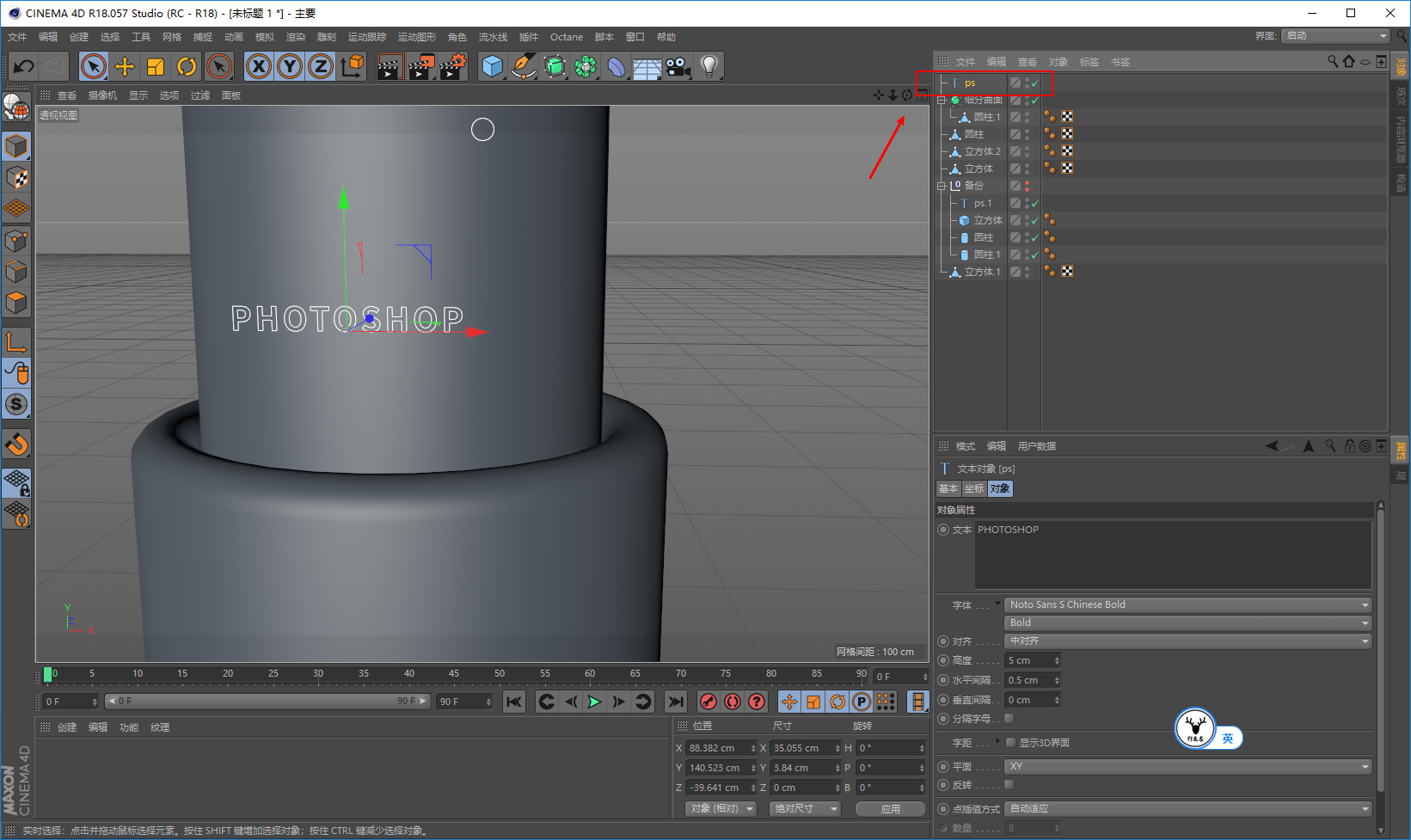
Task: Collapse the 备份 group node
Action: click(942, 186)
